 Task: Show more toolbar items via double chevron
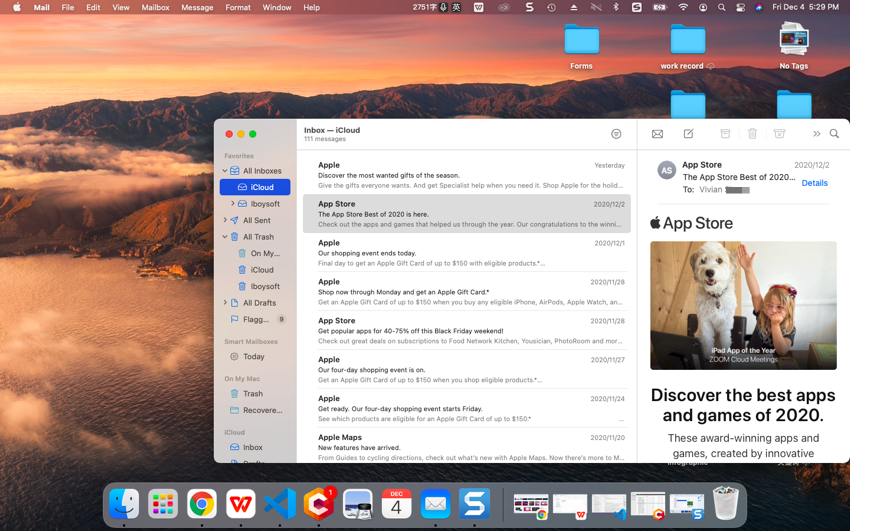(816, 134)
